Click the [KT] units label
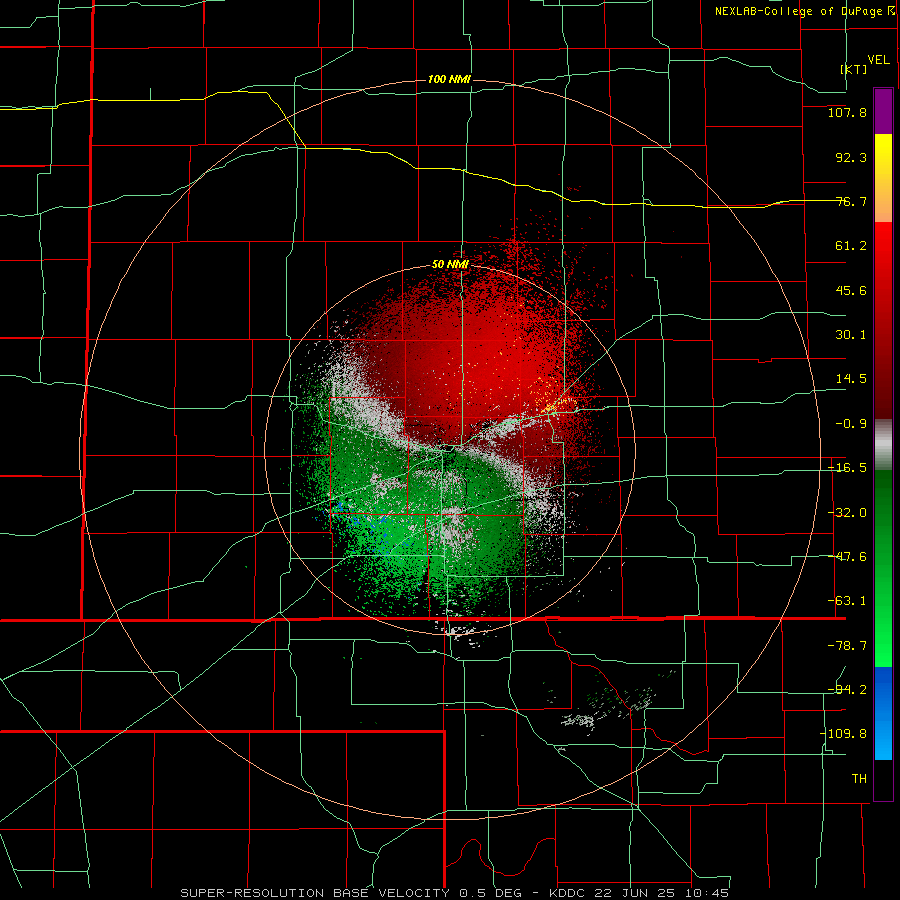This screenshot has width=900, height=900. 854,69
